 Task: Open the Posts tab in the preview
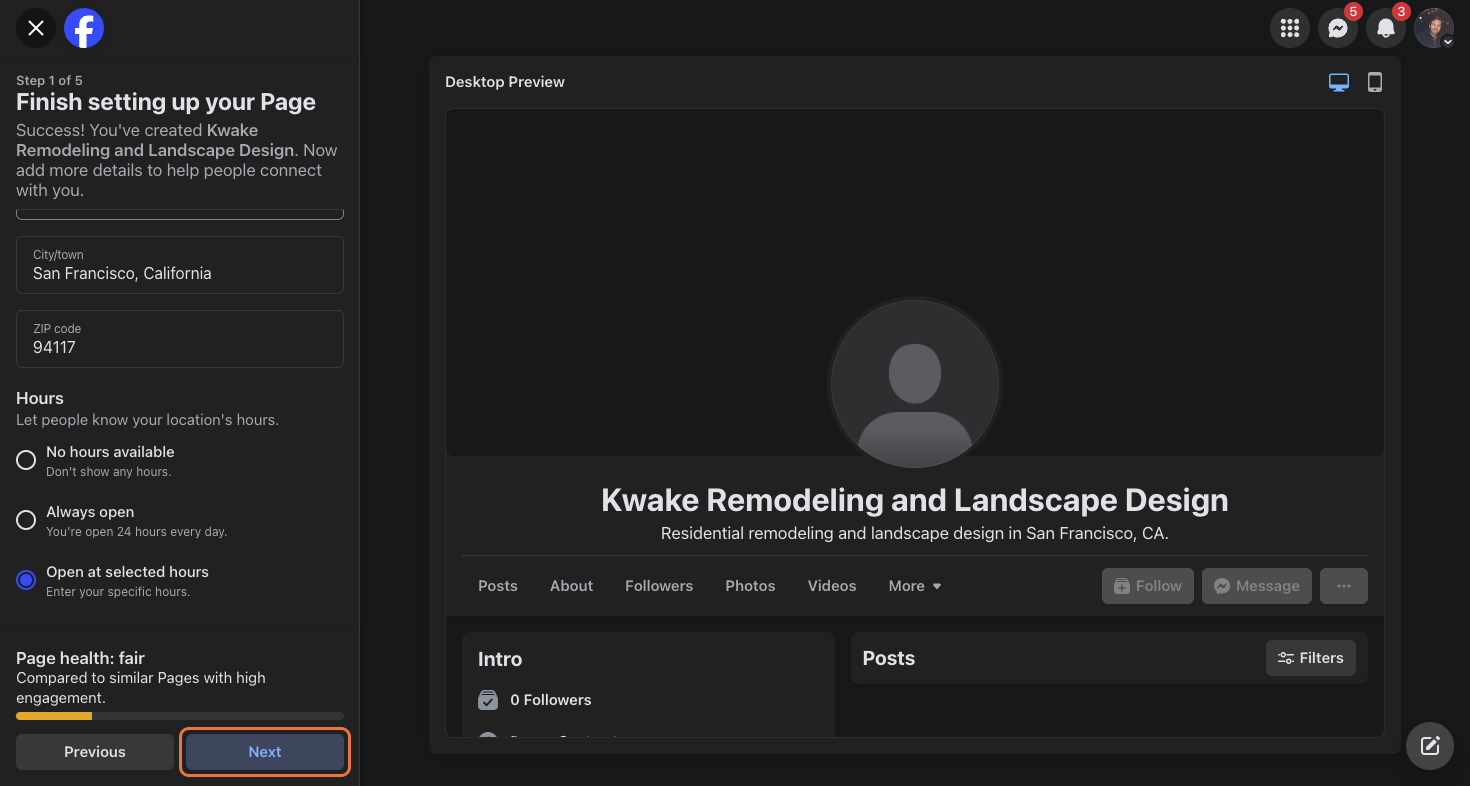[498, 586]
